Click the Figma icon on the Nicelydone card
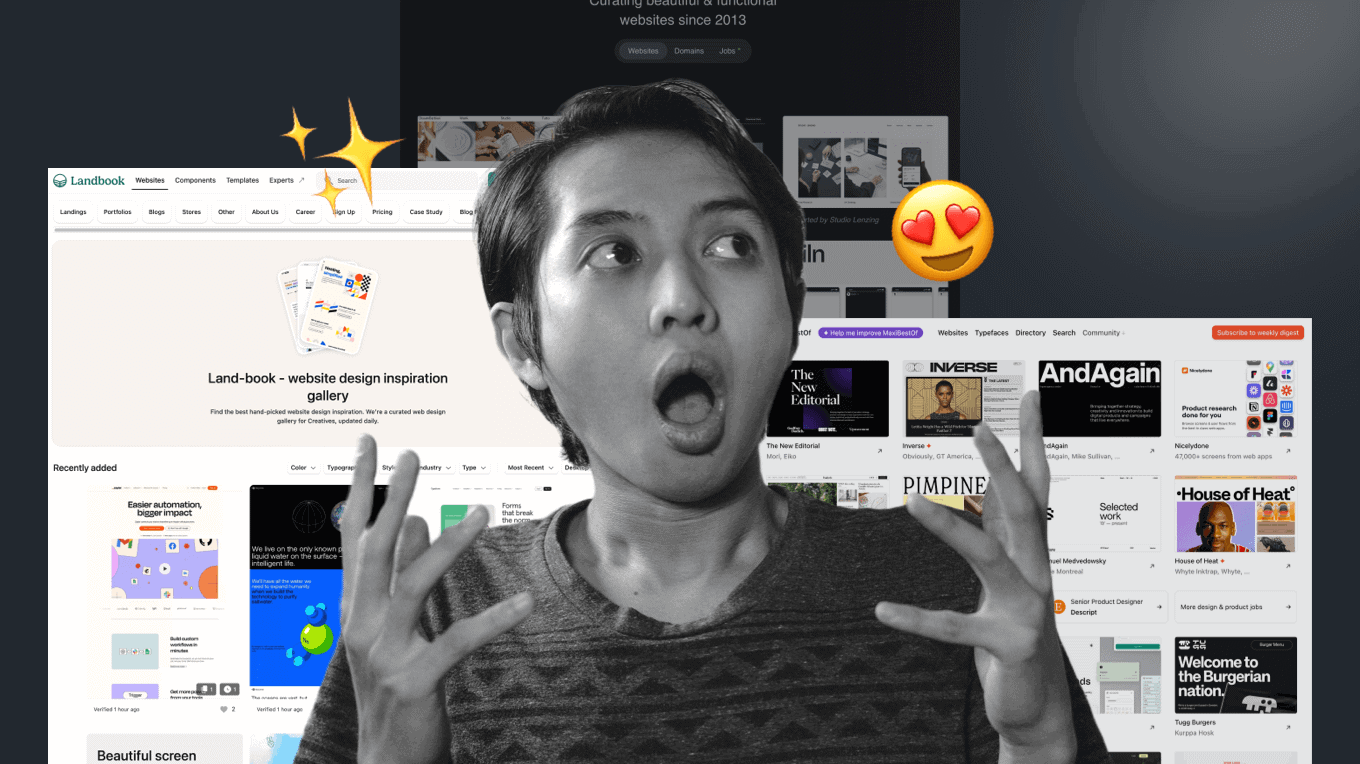 [1270, 416]
